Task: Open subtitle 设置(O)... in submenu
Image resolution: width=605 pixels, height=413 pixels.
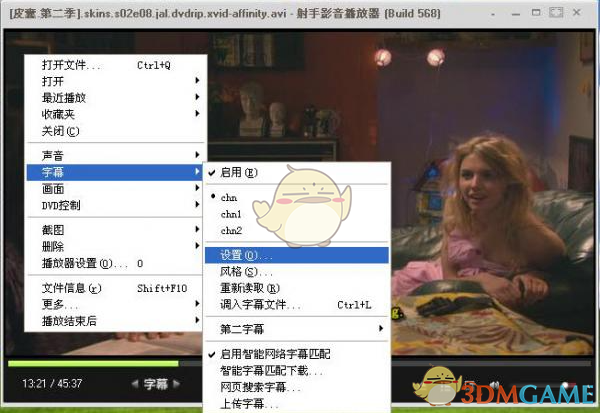Action: 297,255
